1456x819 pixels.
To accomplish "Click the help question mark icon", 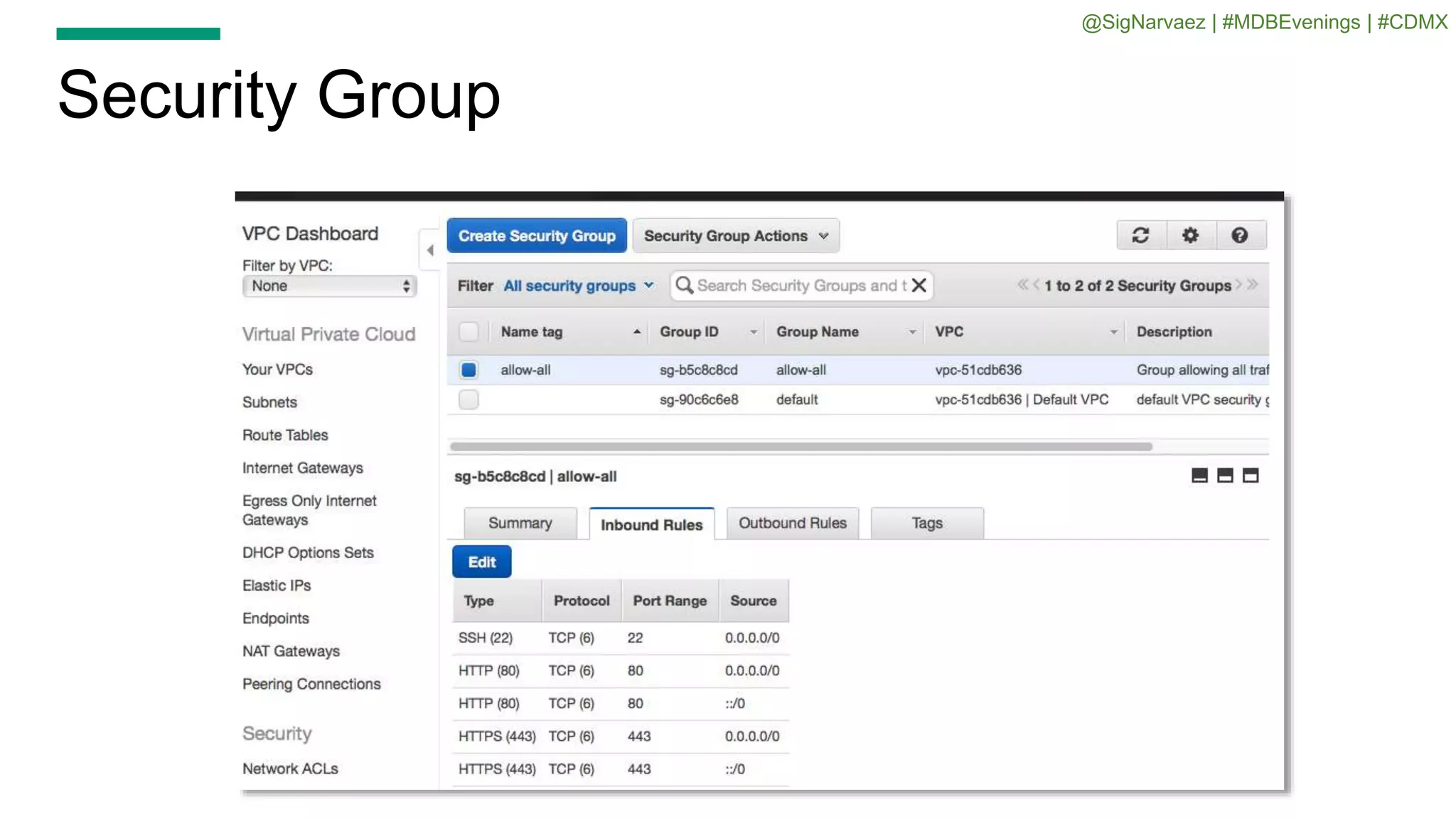I will [1239, 235].
